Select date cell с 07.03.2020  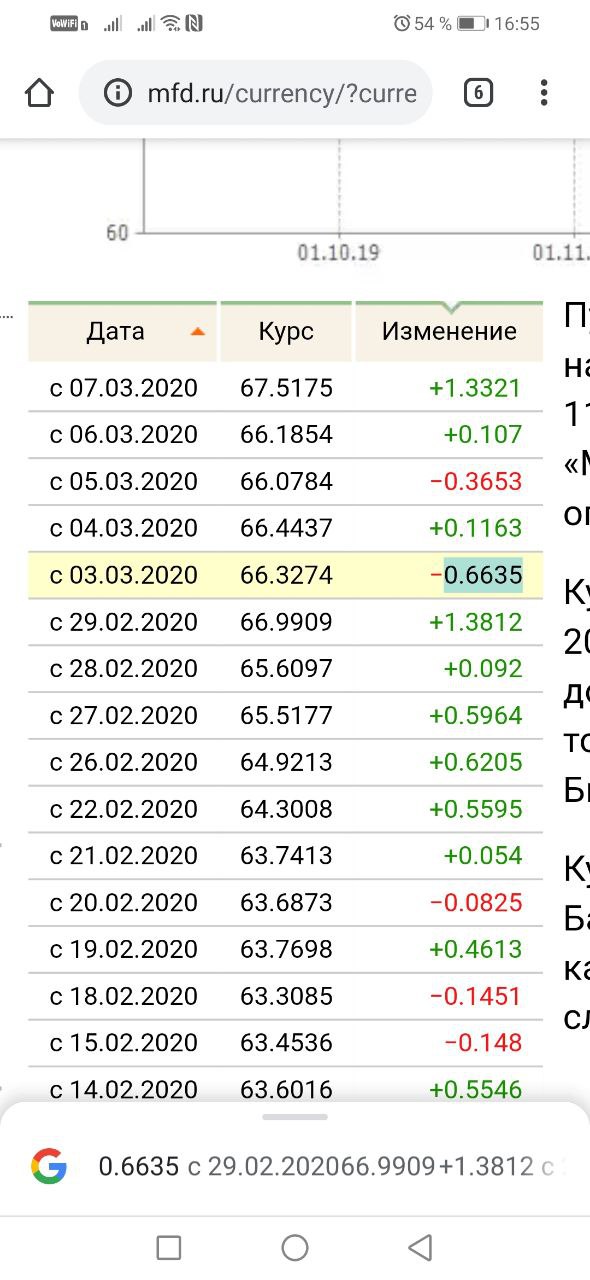(124, 388)
